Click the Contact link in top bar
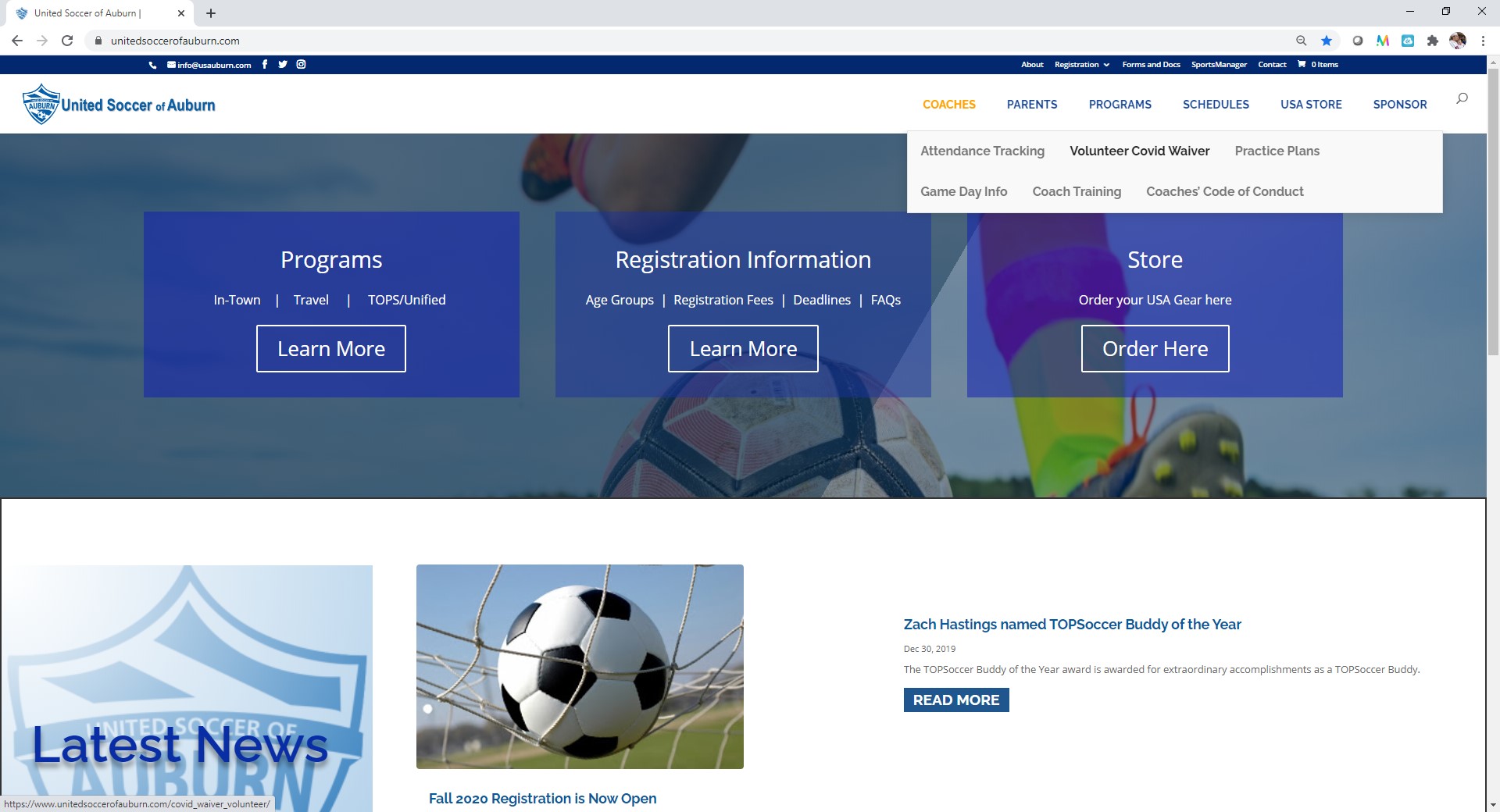 click(1272, 64)
